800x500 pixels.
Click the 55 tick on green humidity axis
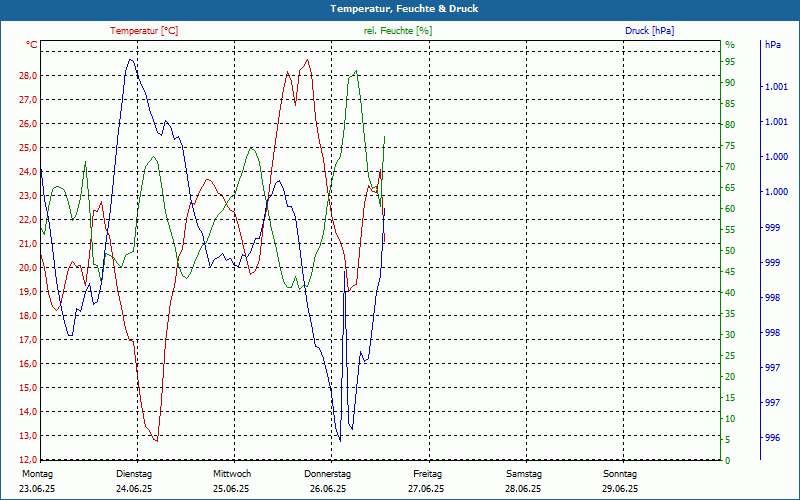[730, 230]
